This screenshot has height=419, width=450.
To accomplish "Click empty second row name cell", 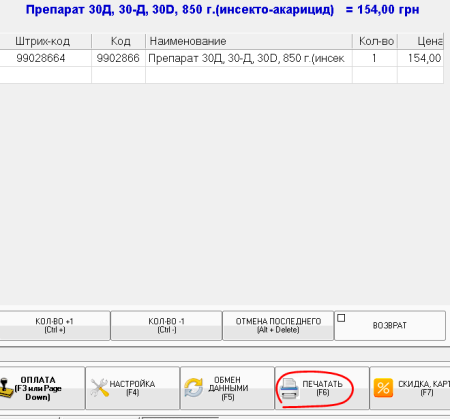I will (249, 75).
